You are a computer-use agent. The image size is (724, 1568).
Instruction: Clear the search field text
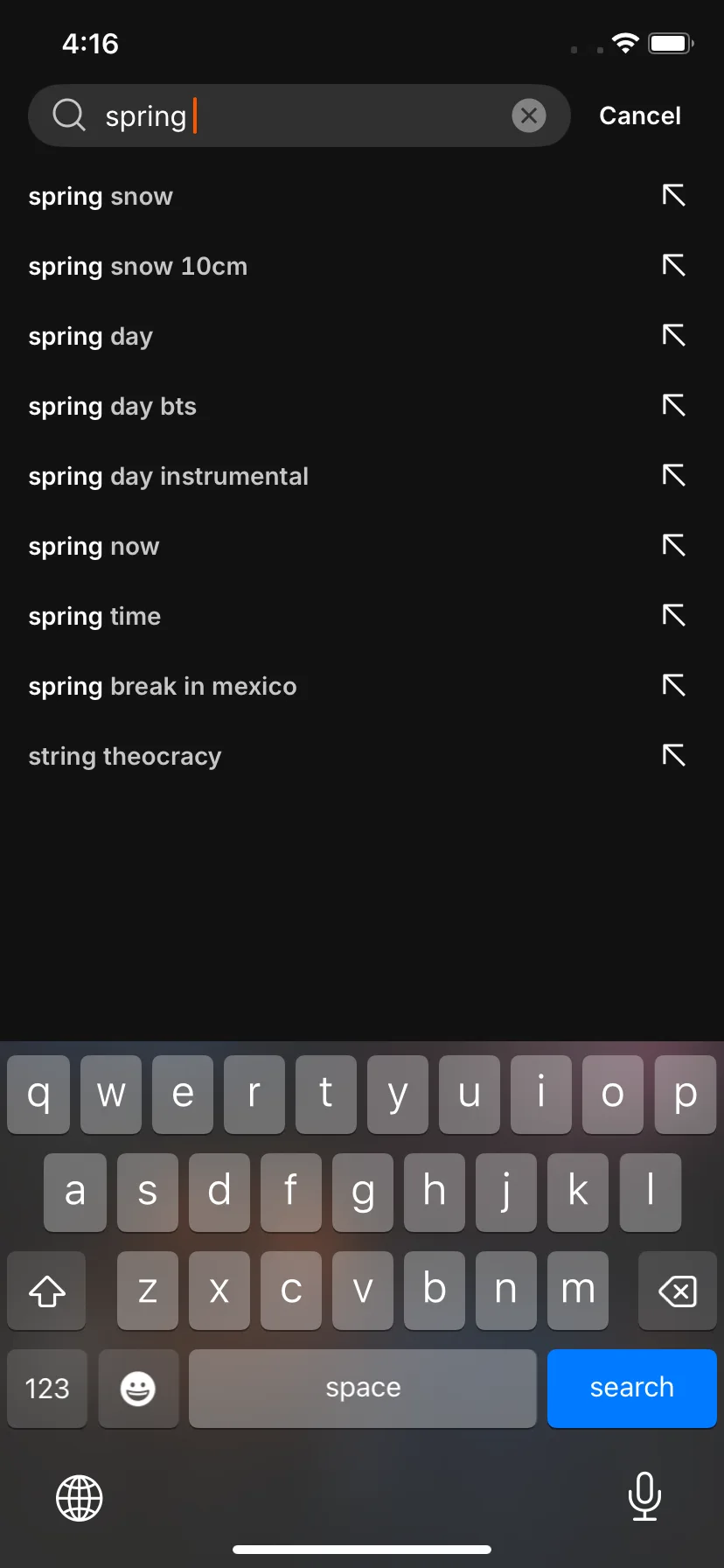[x=529, y=115]
